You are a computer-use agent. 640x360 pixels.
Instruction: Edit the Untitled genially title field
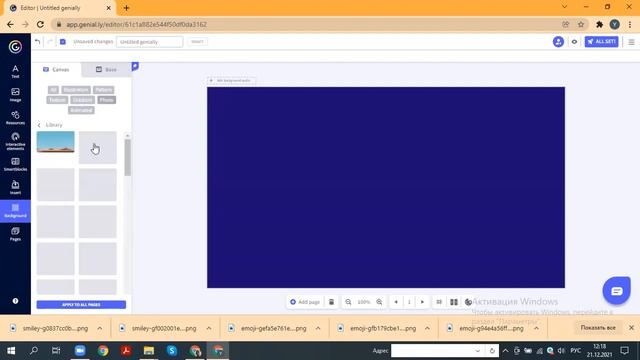click(149, 42)
